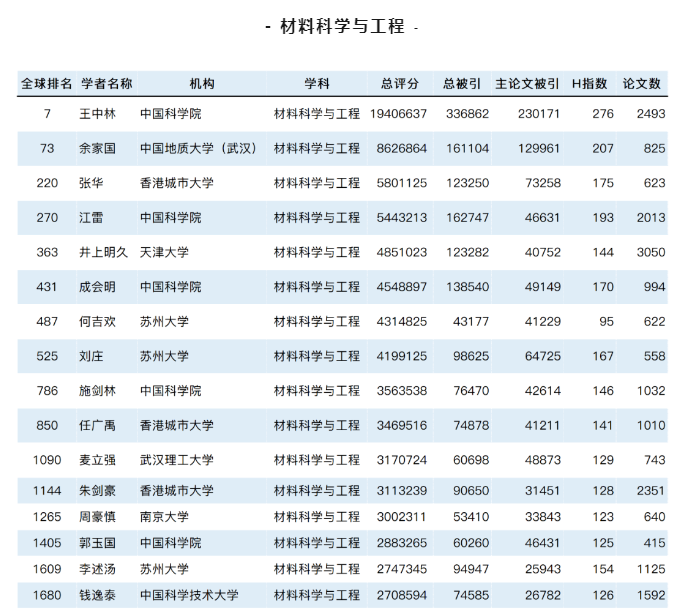This screenshot has height=612, width=682.
Task: Click main paper citations 64725
Action: coord(543,356)
